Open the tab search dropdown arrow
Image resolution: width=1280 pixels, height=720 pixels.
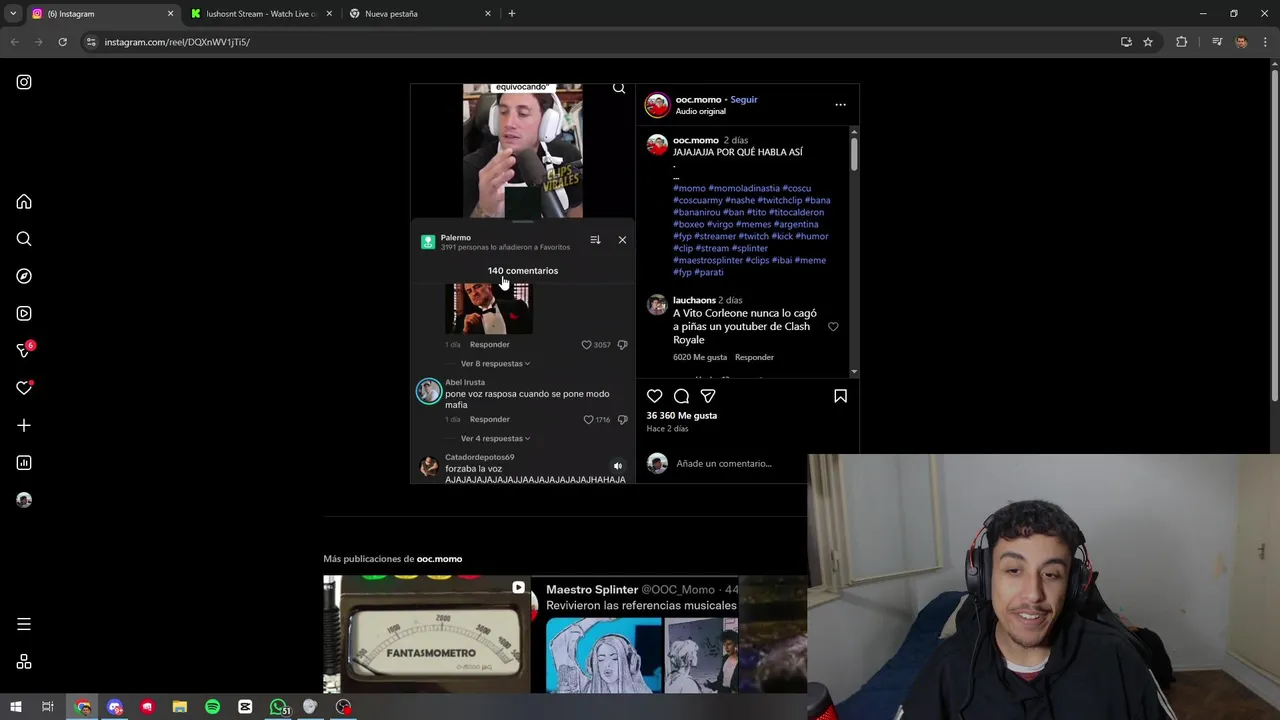(x=13, y=14)
